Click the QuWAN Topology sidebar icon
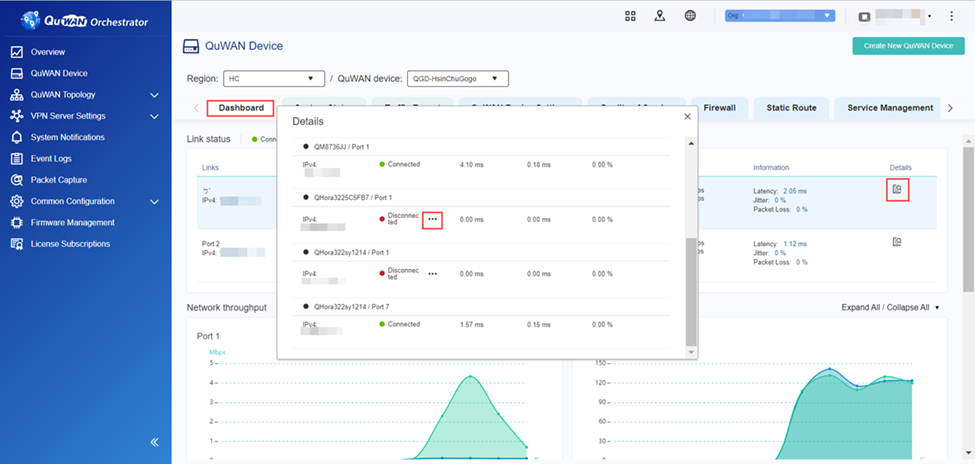This screenshot has height=464, width=975. (x=17, y=95)
